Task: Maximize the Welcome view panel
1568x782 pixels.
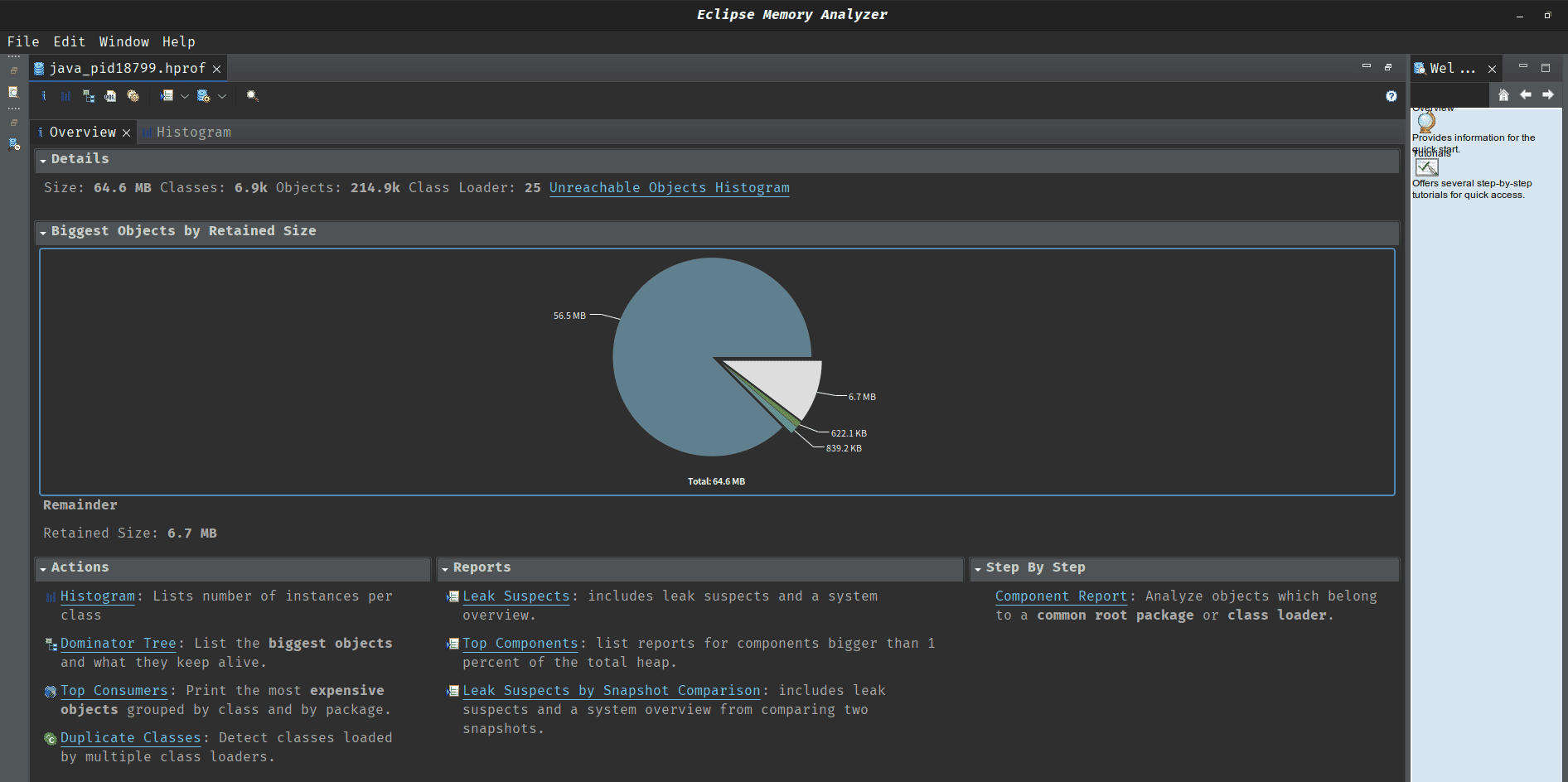Action: coord(1546,68)
